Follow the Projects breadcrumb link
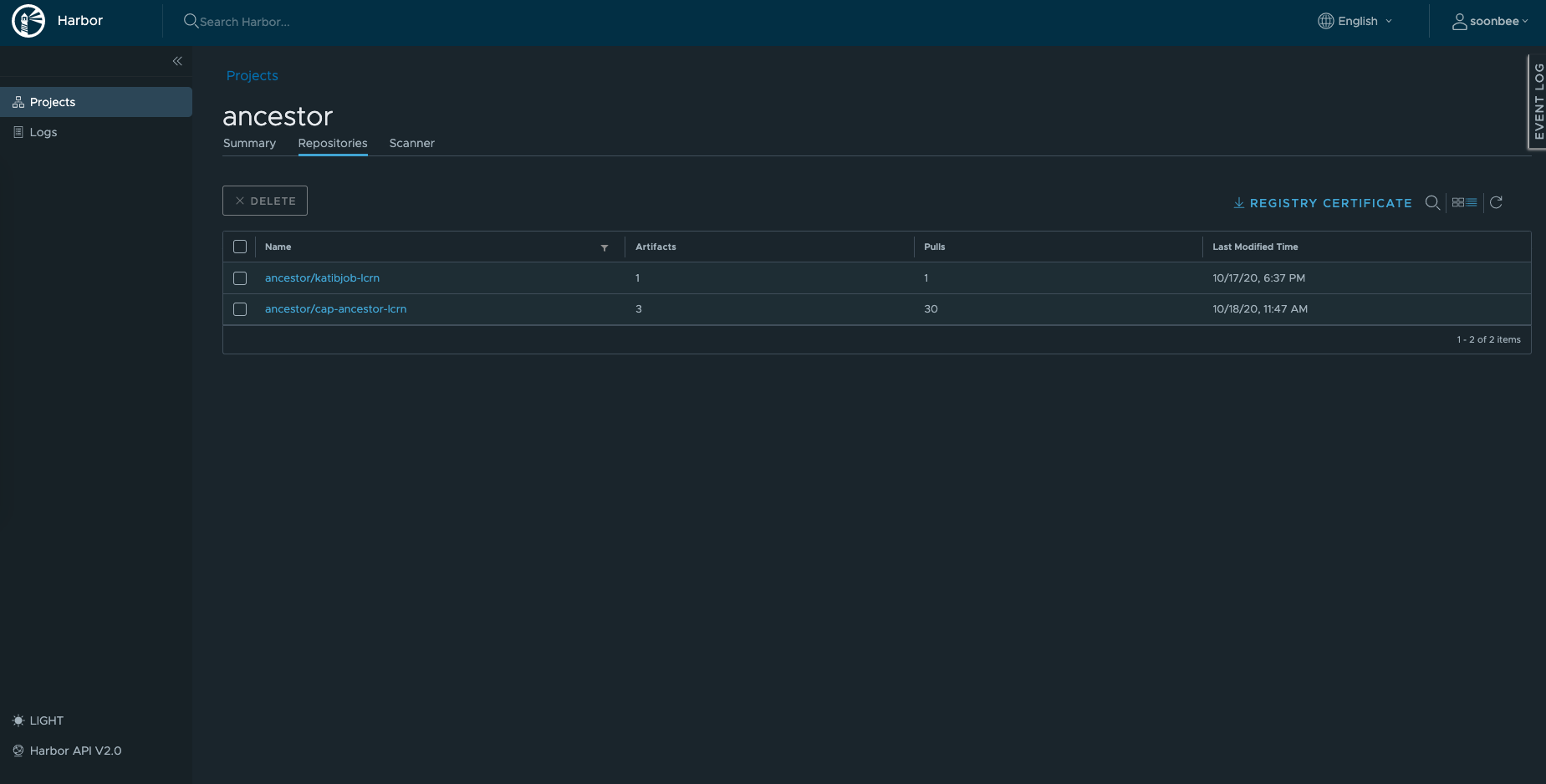The image size is (1546, 784). point(253,75)
